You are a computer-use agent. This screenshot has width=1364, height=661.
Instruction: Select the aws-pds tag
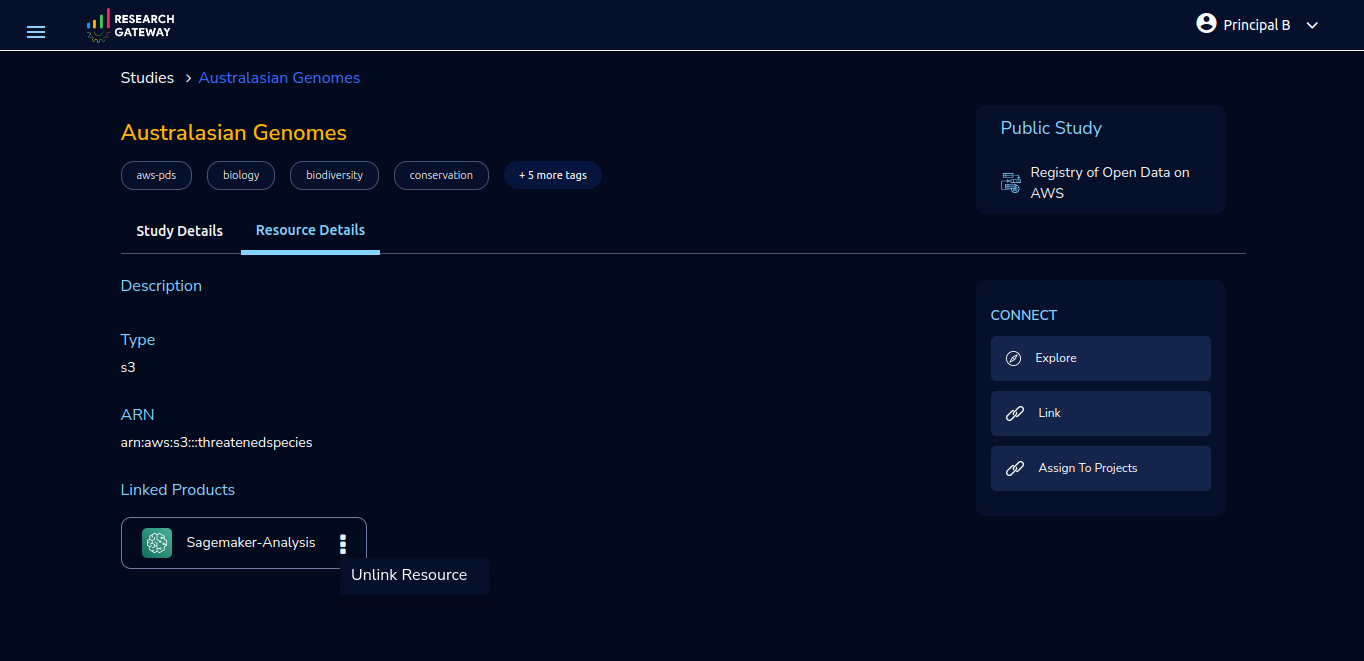(x=156, y=175)
